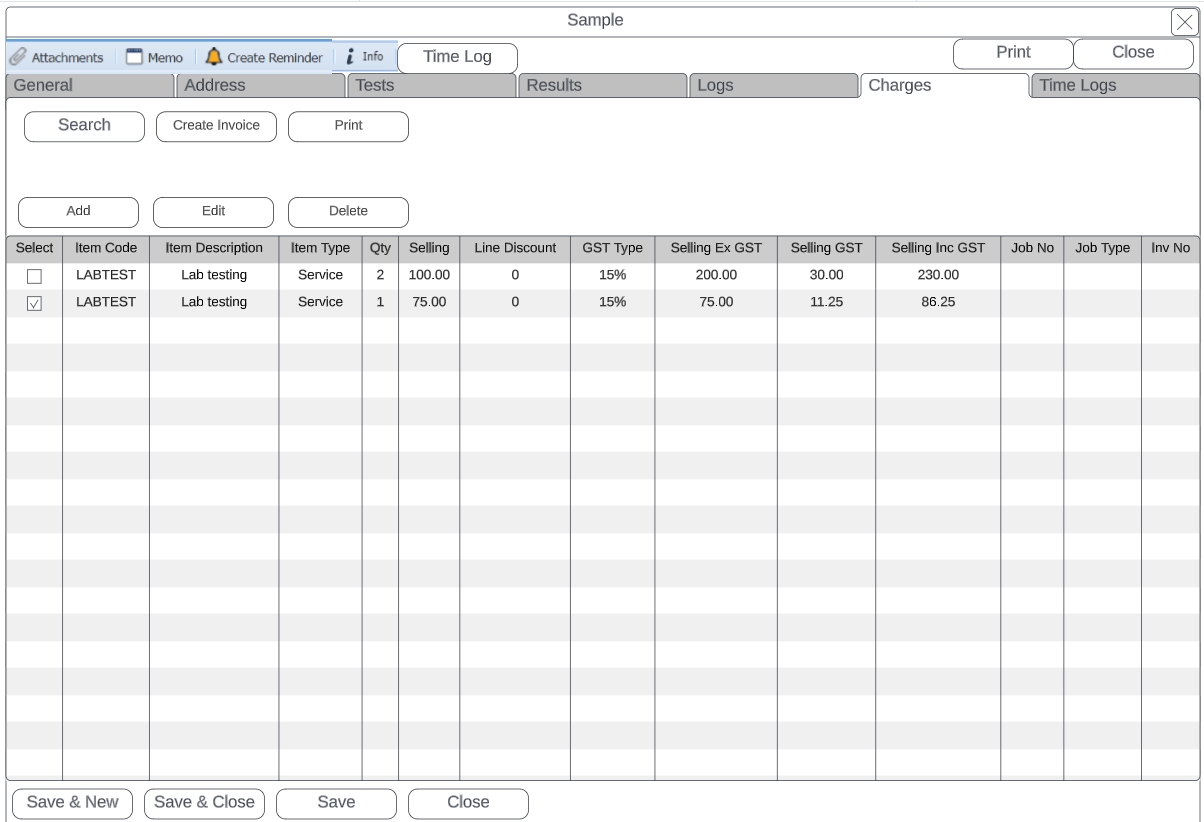The image size is (1204, 822).
Task: Open the Info icon in the toolbar
Action: pos(351,57)
